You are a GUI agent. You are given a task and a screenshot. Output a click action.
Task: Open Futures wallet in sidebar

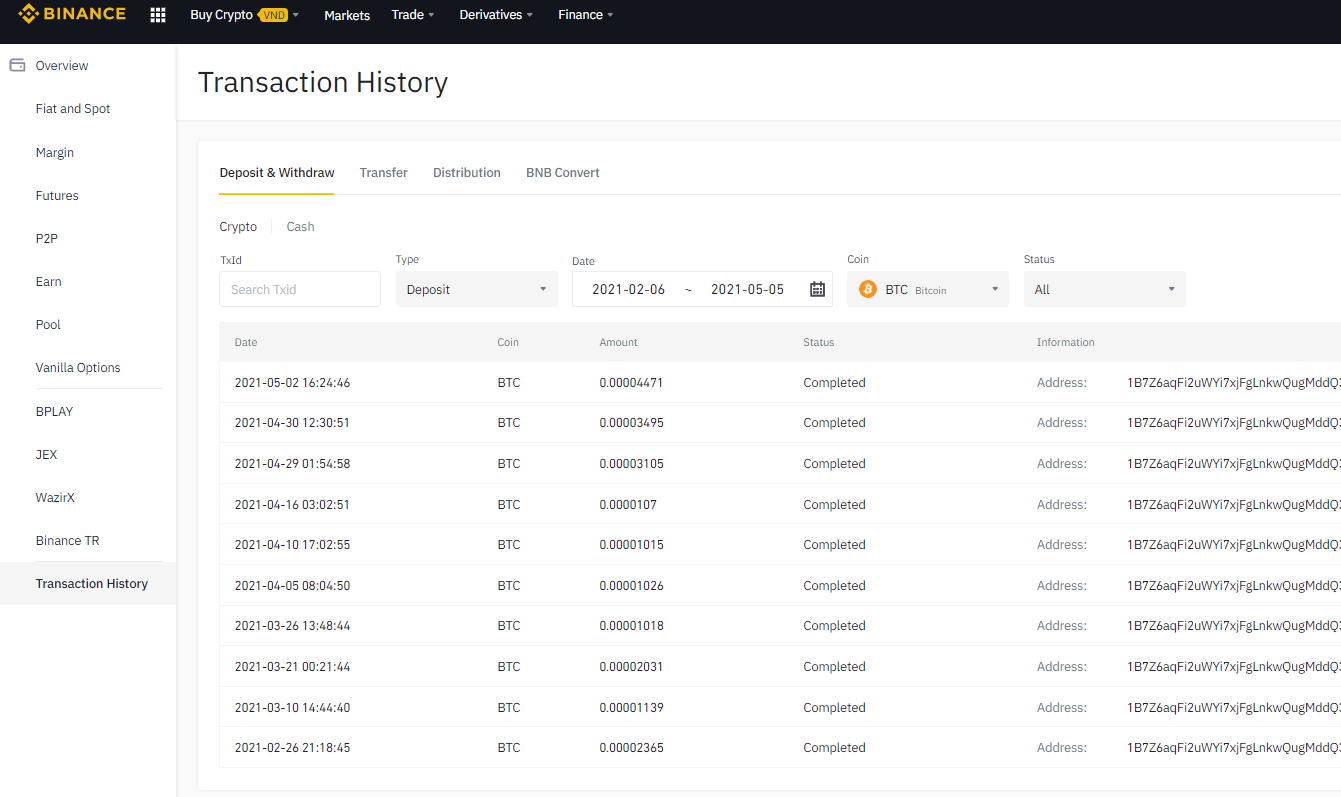(x=57, y=196)
